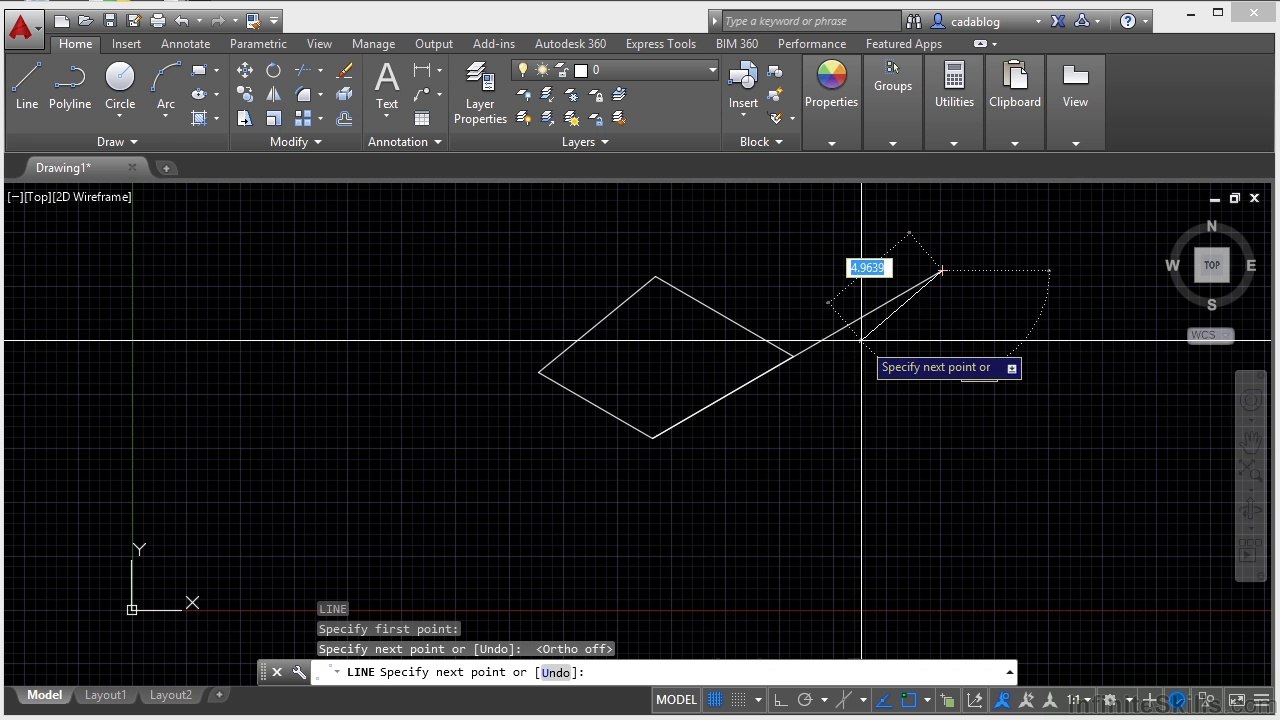1280x720 pixels.
Task: Open the WCS coordinate system dropdown
Action: (x=1211, y=335)
